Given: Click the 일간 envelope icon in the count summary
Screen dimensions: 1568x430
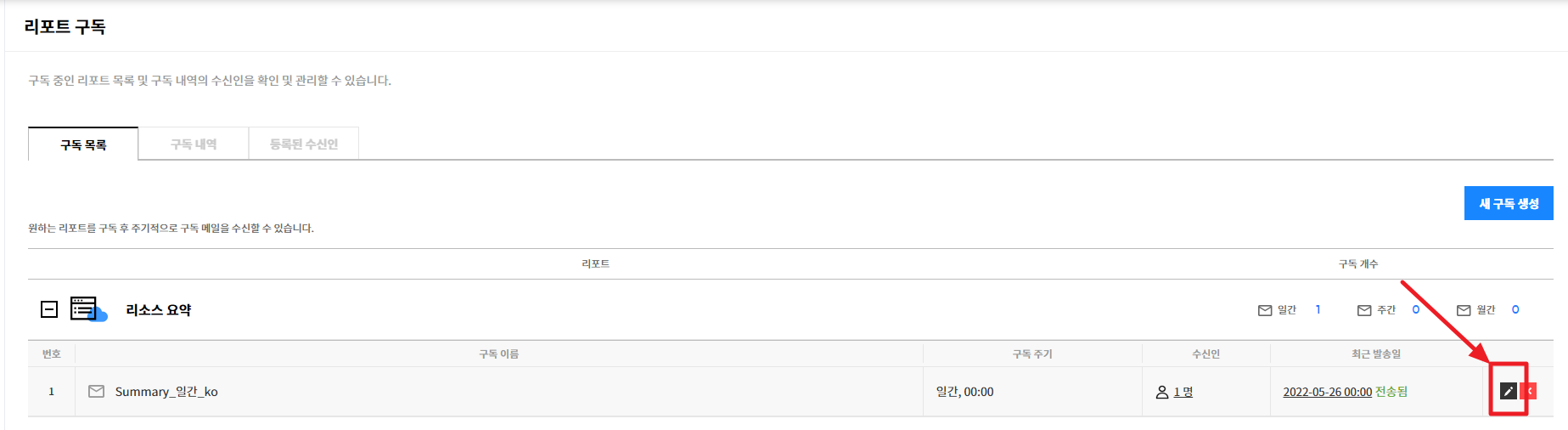Looking at the screenshot, I should coord(1265,310).
